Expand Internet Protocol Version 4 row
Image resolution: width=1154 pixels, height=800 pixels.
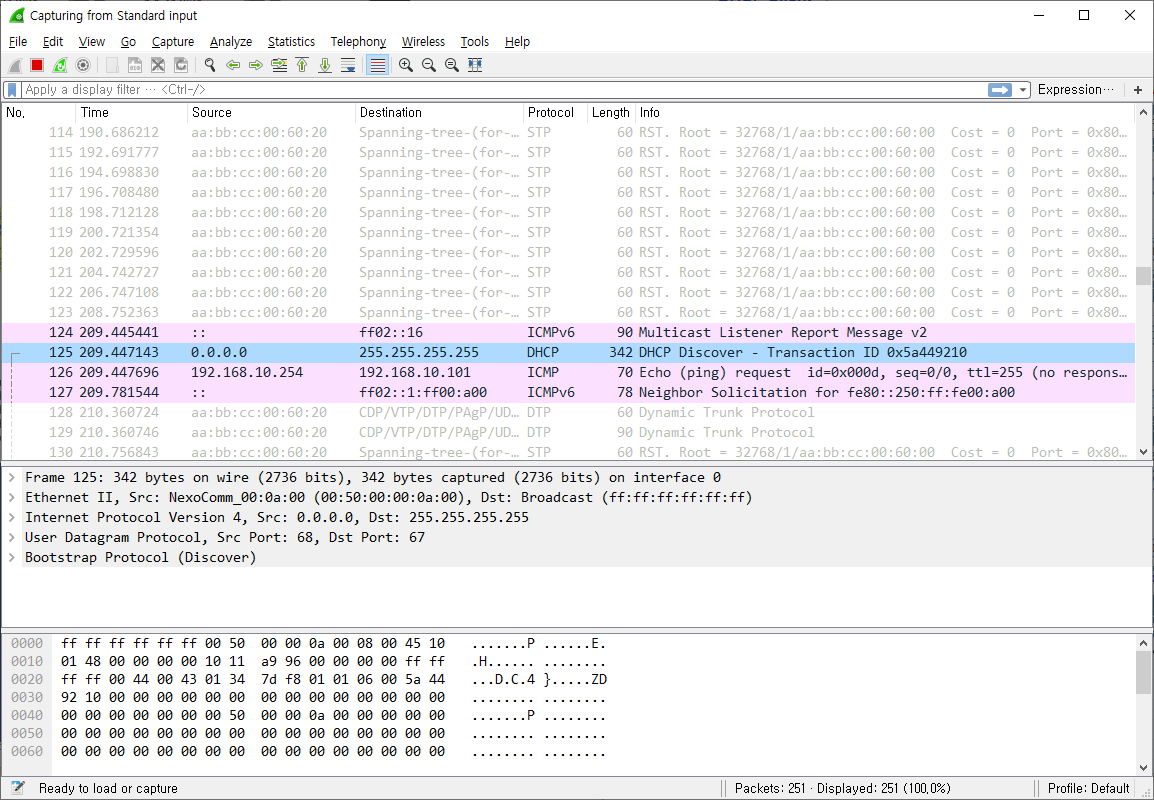click(x=12, y=517)
